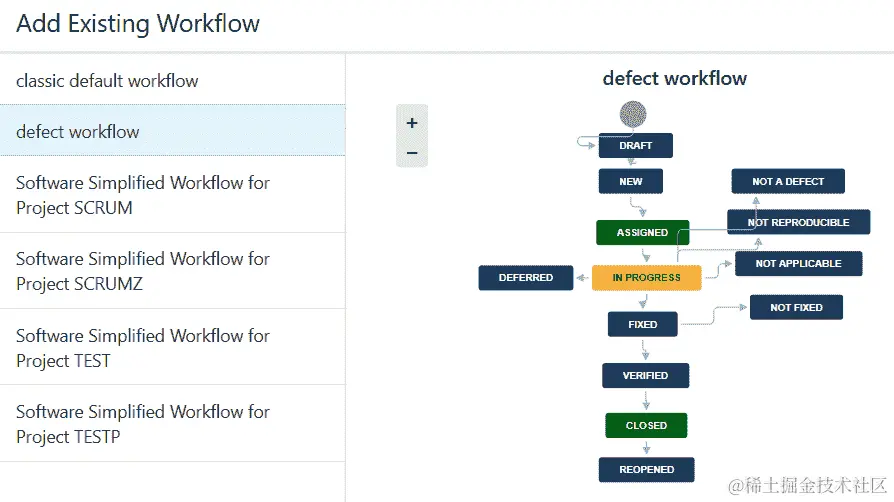Select the DRAFT status node
Screen dimensions: 894x502
point(635,145)
